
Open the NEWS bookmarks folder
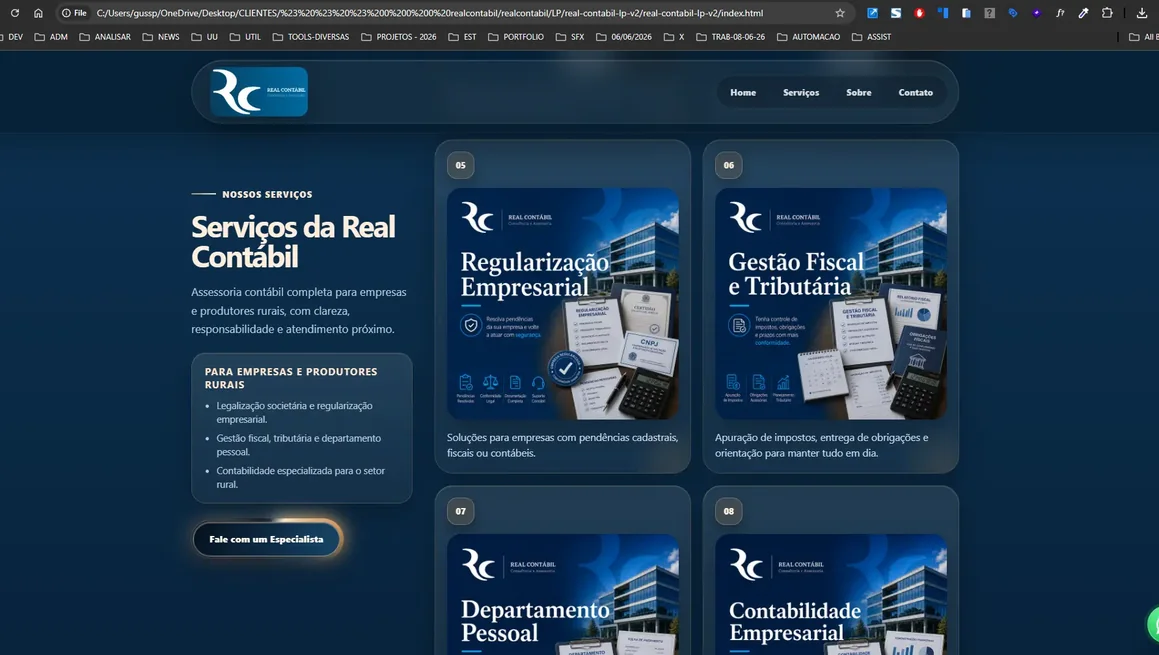160,37
